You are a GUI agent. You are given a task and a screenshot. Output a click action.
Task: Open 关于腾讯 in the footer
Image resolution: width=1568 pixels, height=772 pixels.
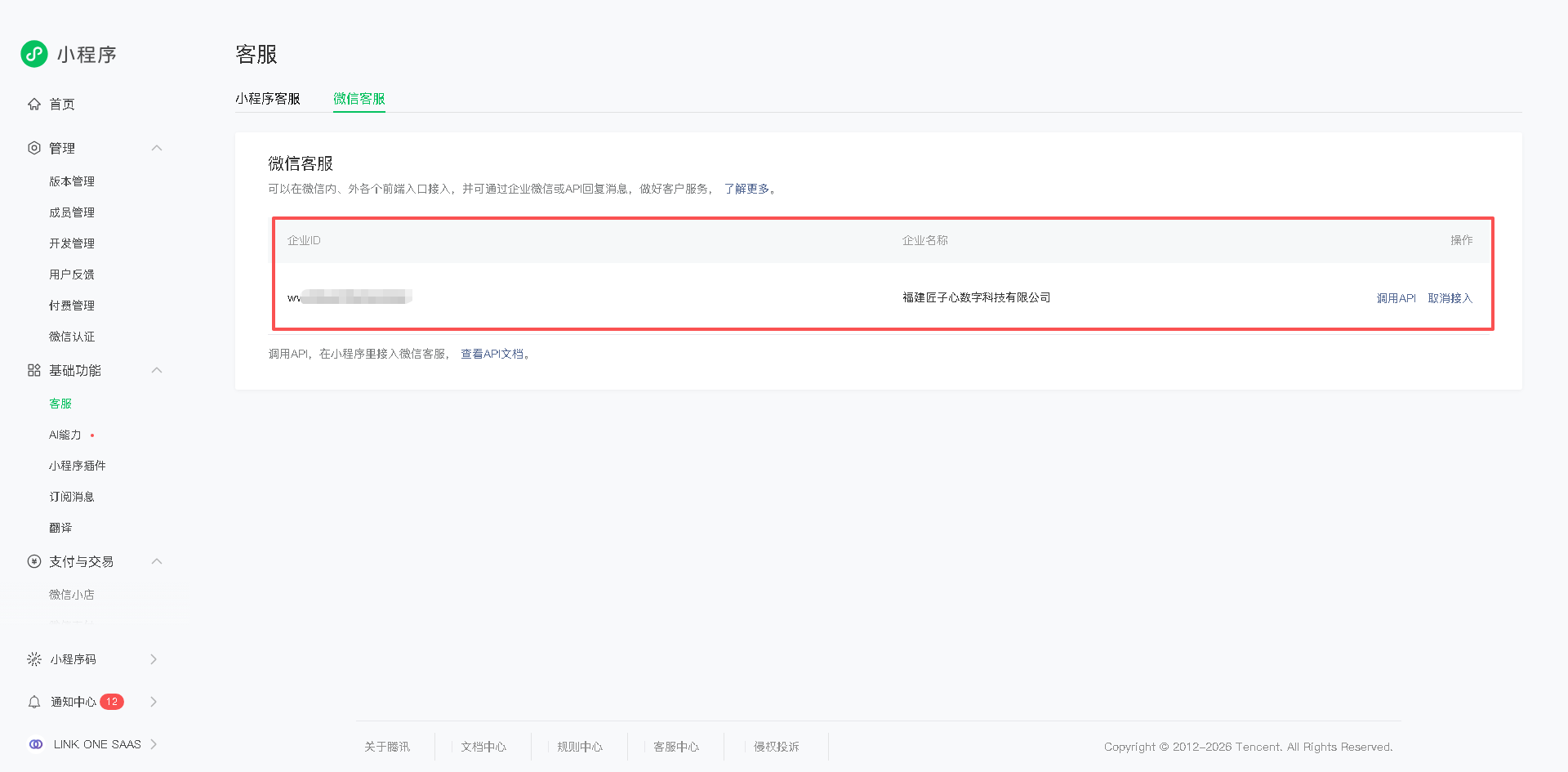[x=387, y=747]
